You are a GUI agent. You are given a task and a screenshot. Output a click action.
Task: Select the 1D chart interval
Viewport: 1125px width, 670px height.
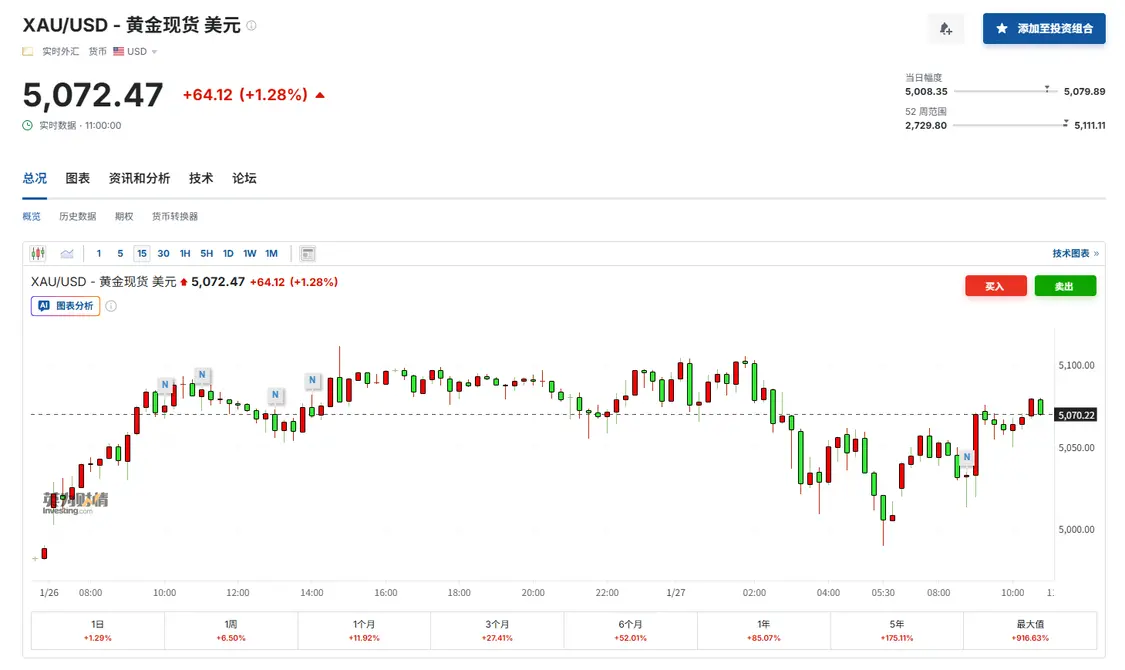[228, 254]
